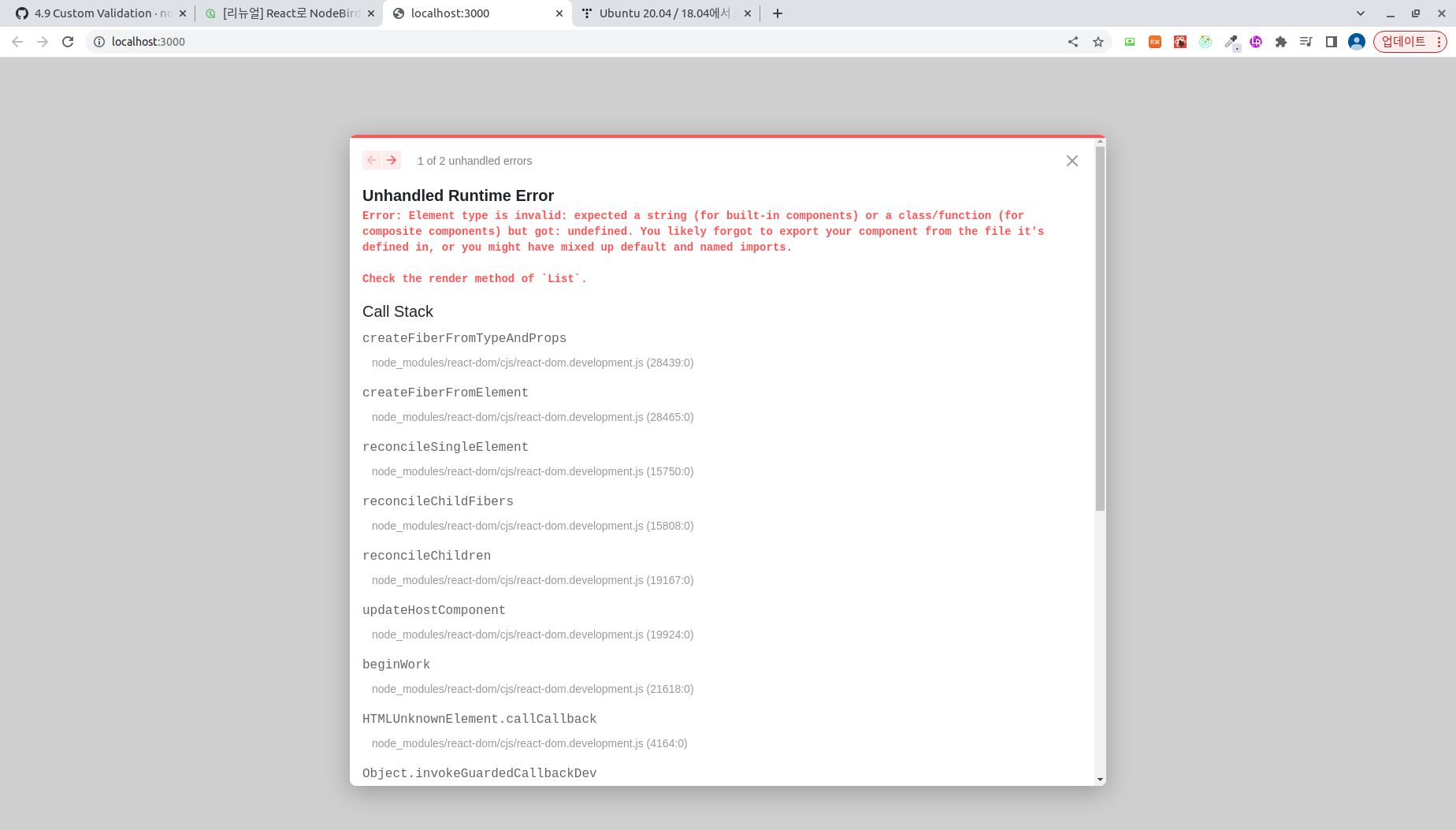Screen dimensions: 1456x830
Task: Close the 4.9 Custom Validation tab
Action: click(183, 13)
